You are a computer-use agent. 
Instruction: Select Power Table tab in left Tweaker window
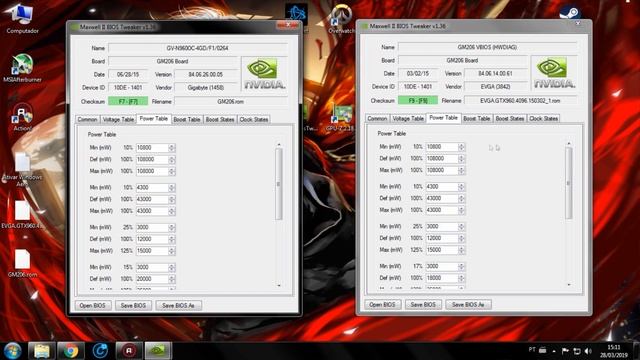click(x=153, y=119)
